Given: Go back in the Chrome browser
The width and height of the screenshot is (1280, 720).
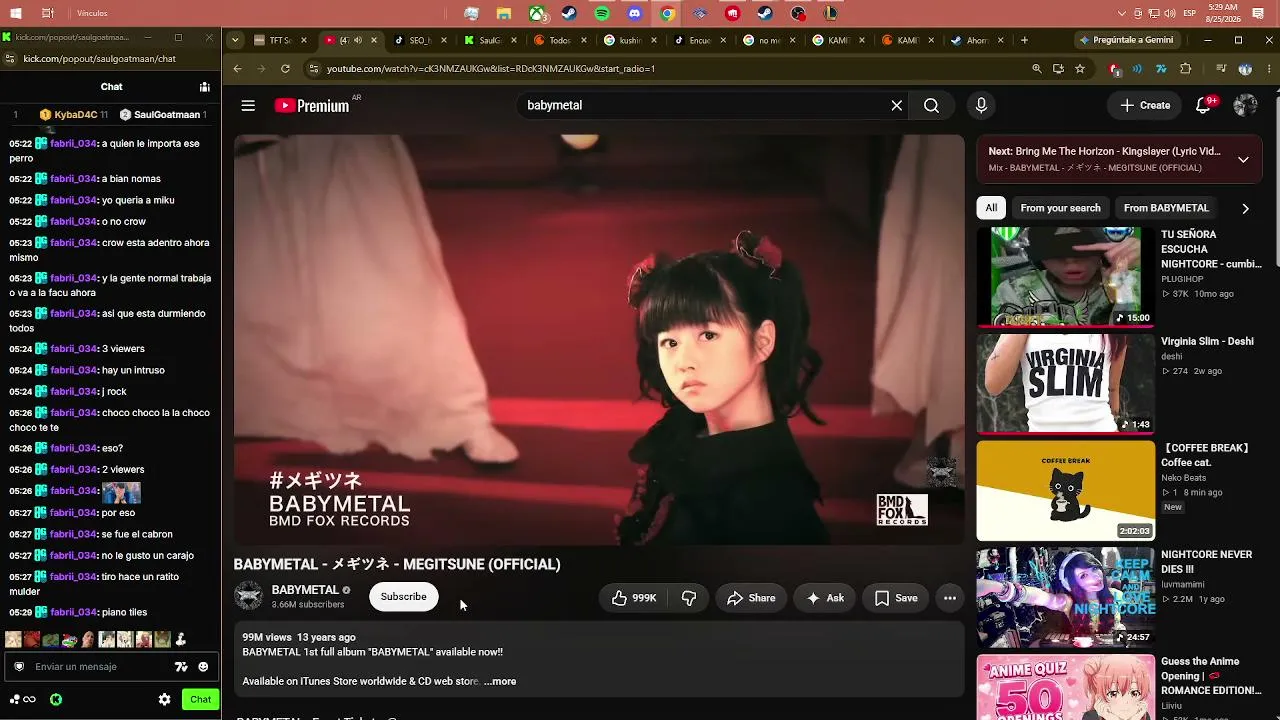Looking at the screenshot, I should click(237, 69).
